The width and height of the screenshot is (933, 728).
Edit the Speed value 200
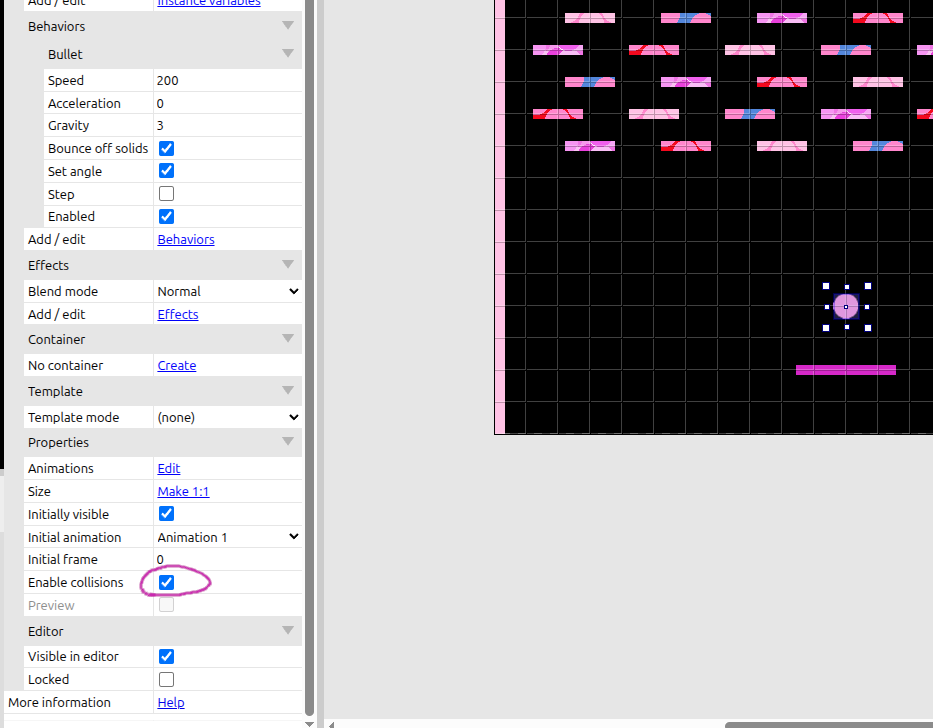coord(227,80)
